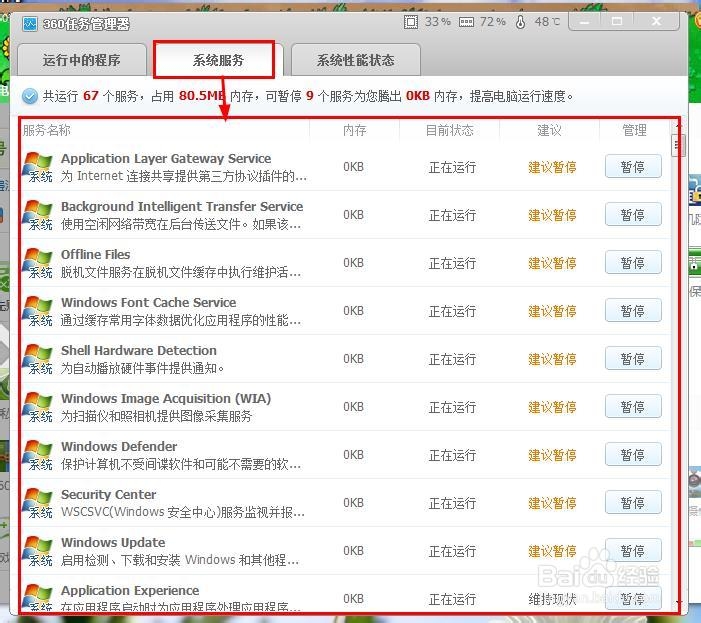
Task: Click description 为扫描仪和照相机提供图像采集服务
Action: point(156,416)
